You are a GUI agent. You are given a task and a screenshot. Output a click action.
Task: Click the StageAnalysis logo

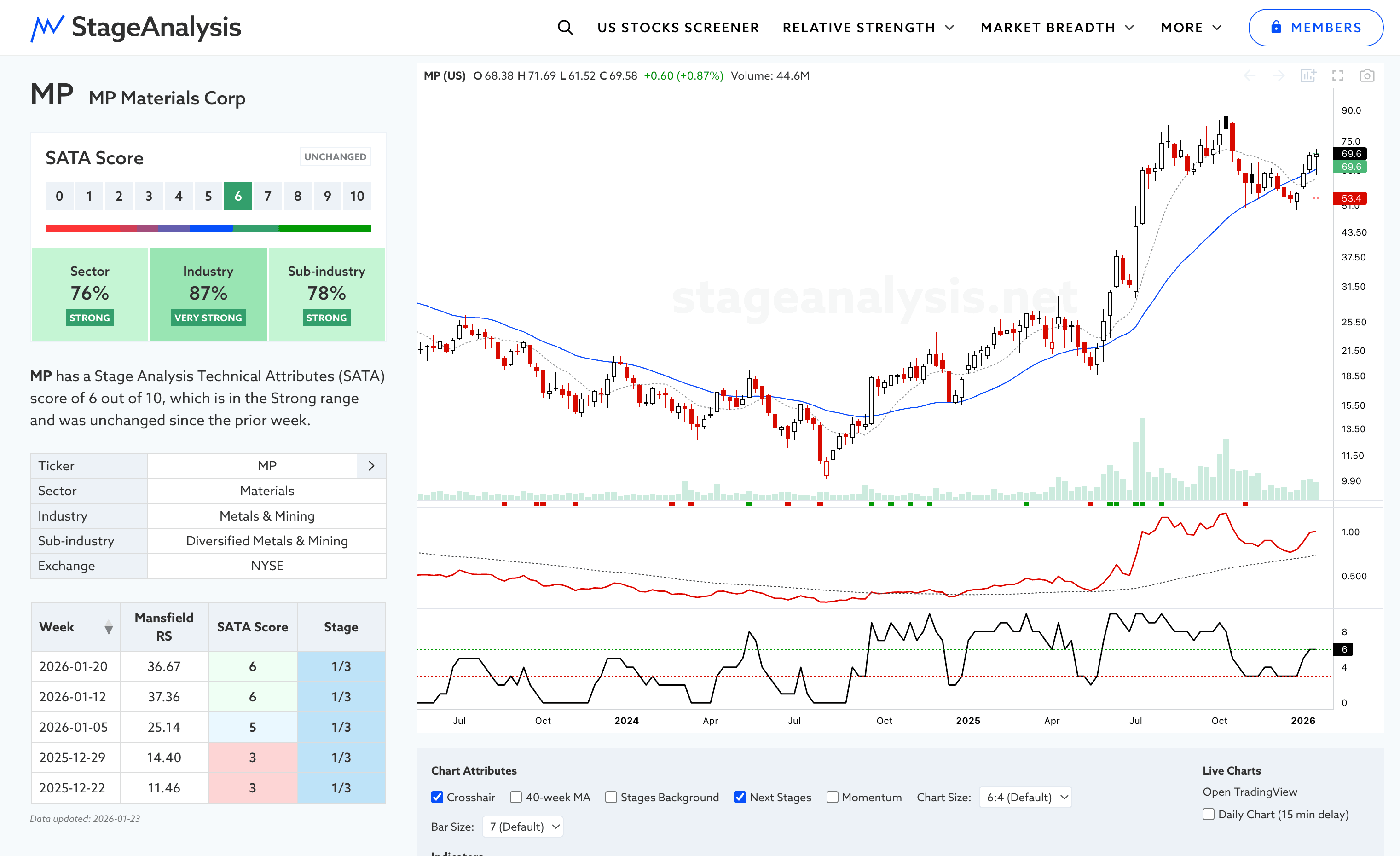(136, 27)
